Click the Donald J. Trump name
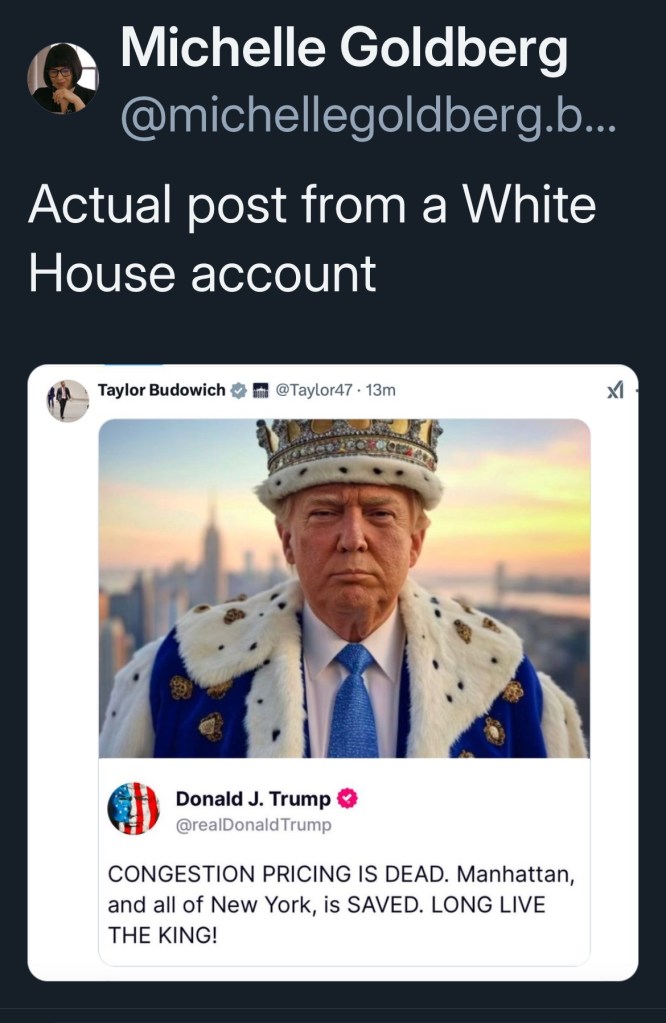 [253, 799]
